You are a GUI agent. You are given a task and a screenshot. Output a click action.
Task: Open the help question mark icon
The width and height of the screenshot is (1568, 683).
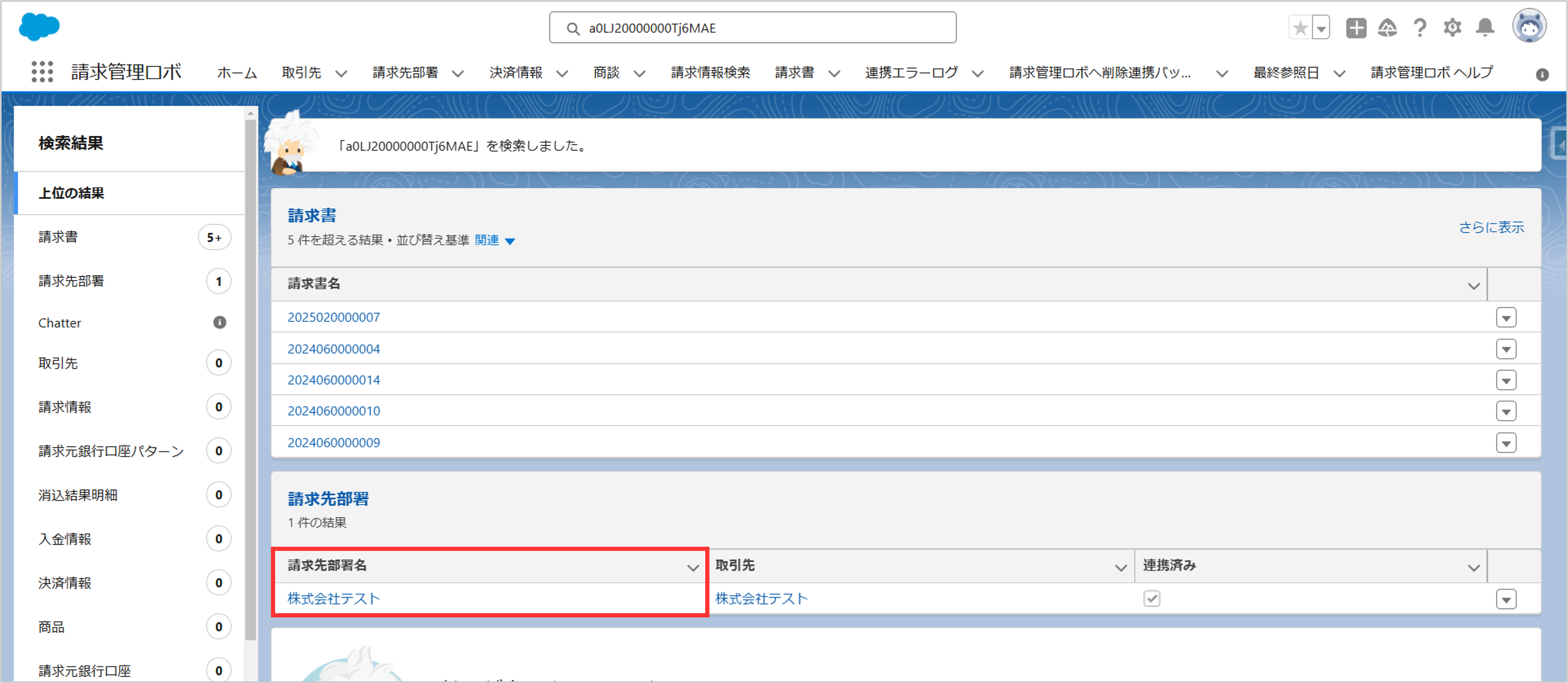(1420, 28)
